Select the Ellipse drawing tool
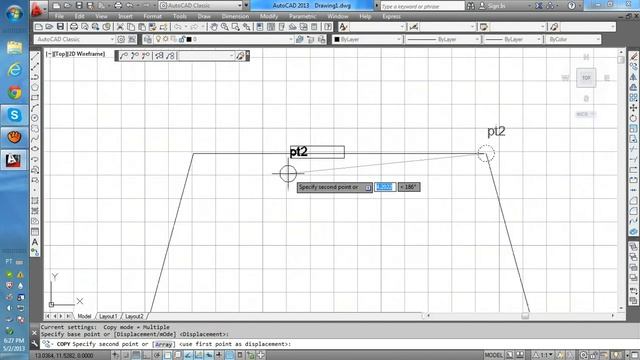640x360 pixels. coord(35,149)
